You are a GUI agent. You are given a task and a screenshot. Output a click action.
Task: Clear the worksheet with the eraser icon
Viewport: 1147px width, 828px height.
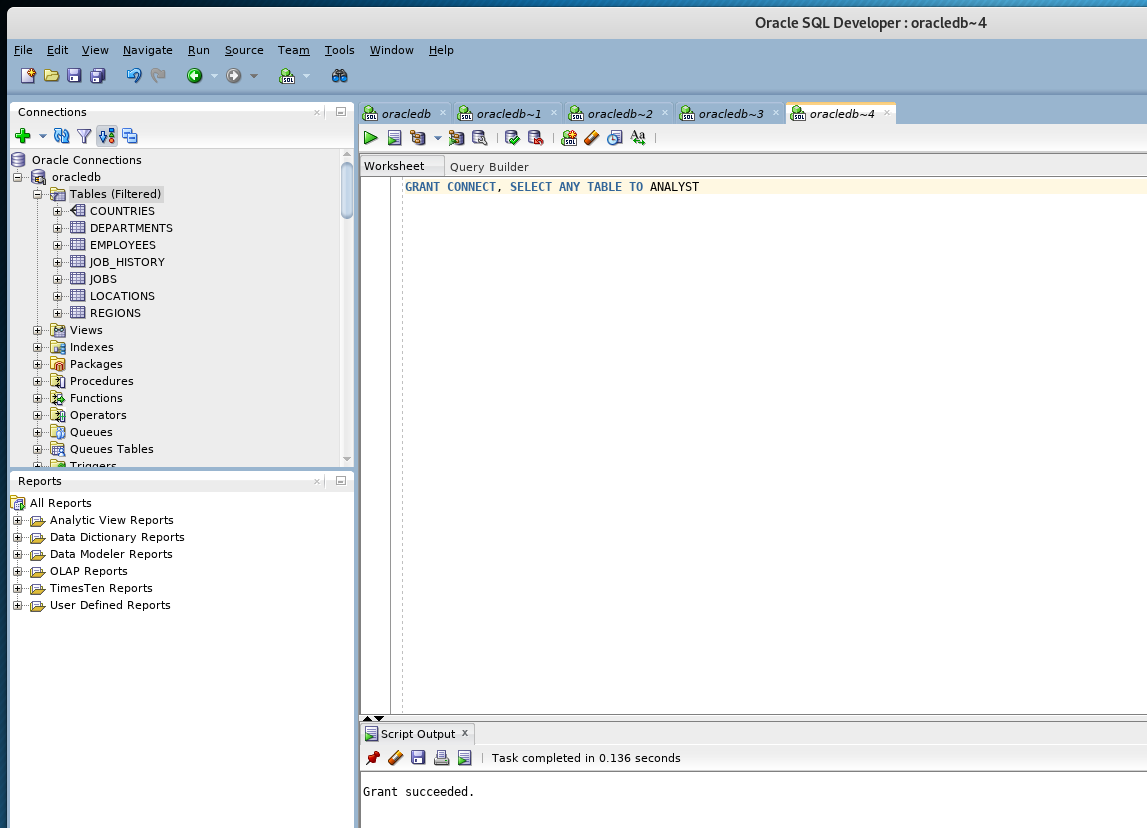[x=590, y=137]
